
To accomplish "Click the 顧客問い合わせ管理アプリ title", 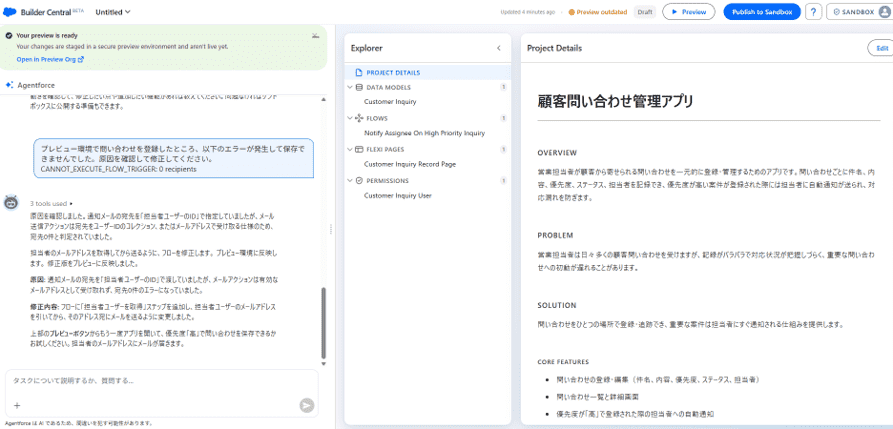I will [x=615, y=101].
